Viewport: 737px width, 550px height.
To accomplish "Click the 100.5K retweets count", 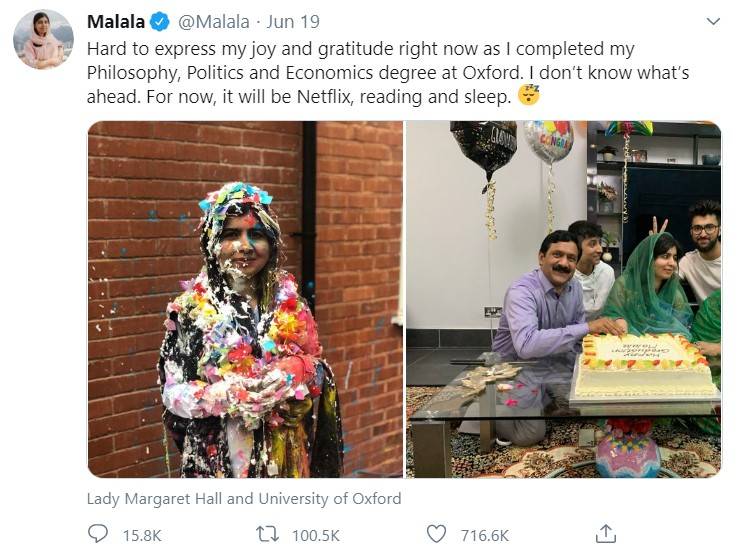I will tap(315, 535).
